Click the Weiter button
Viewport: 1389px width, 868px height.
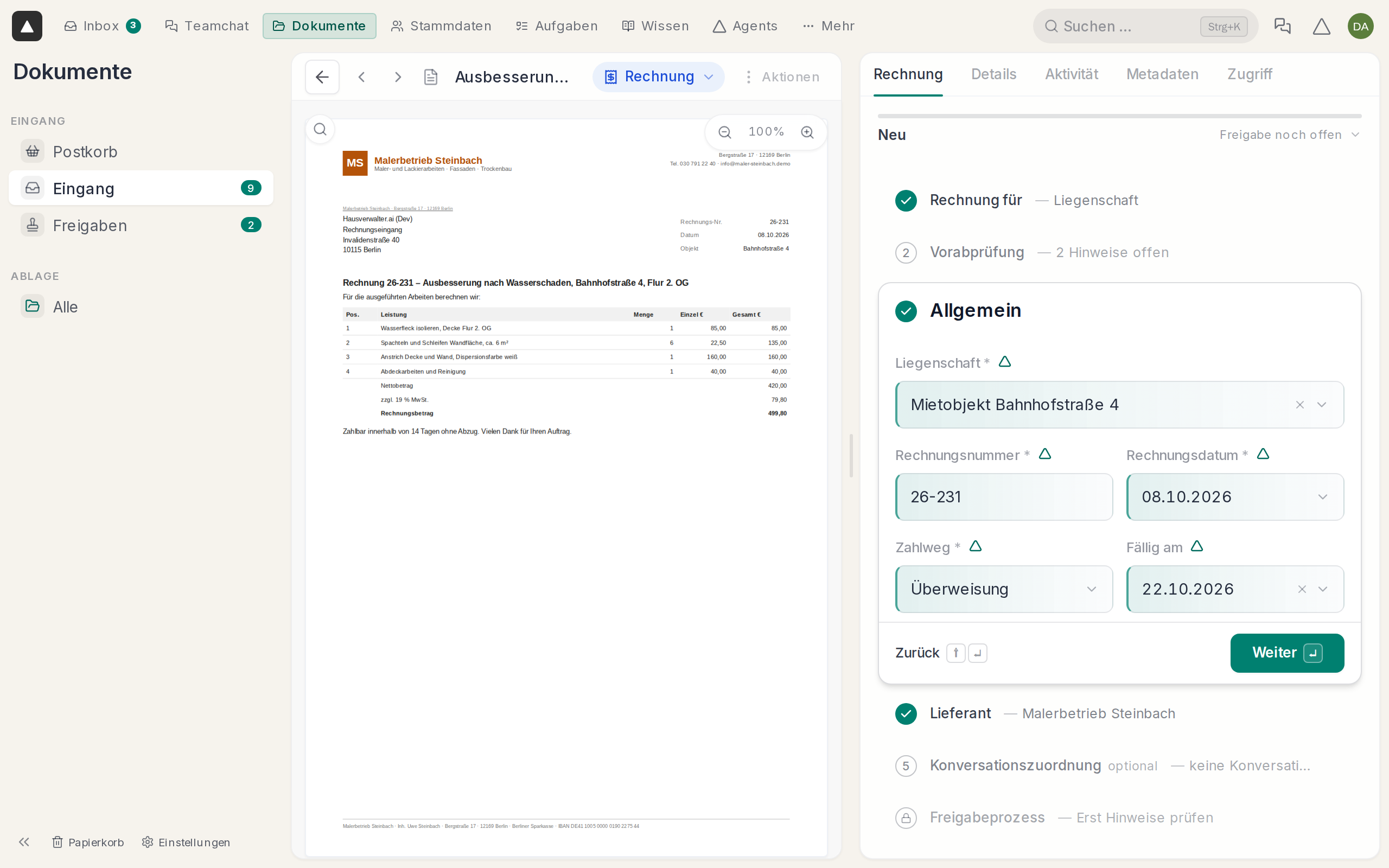(x=1287, y=653)
